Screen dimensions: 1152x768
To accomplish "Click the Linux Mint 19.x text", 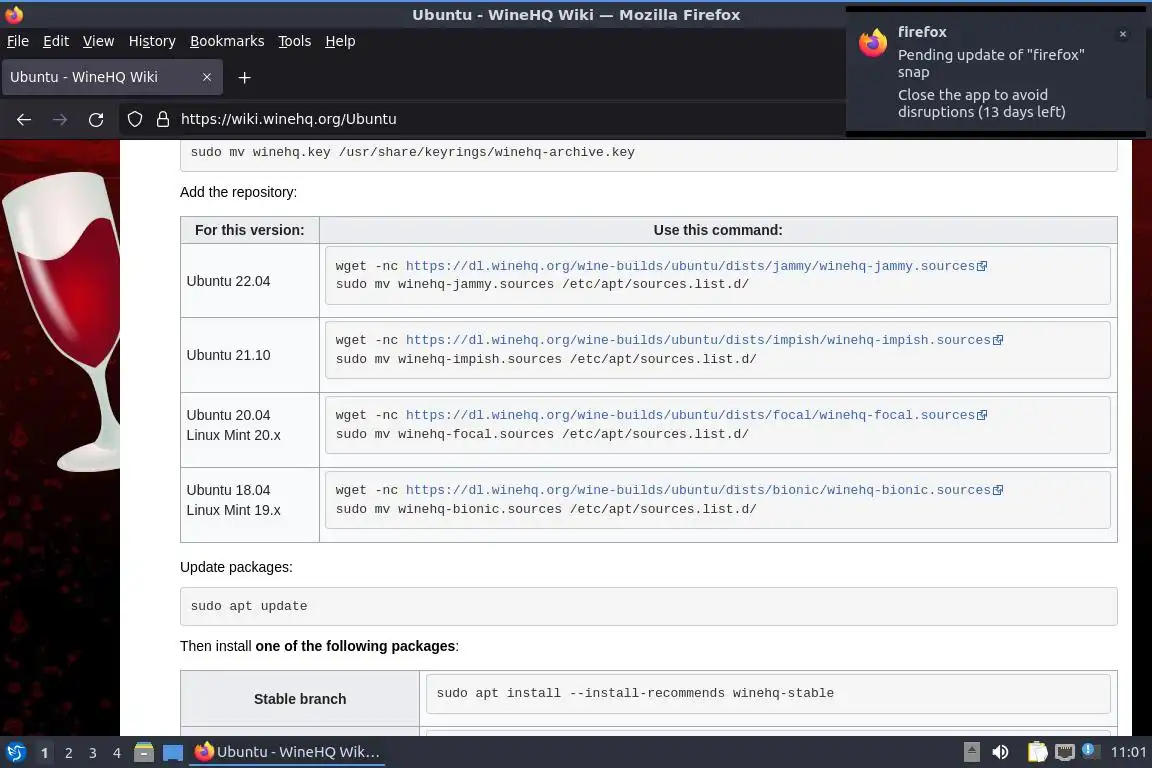I will pos(234,510).
